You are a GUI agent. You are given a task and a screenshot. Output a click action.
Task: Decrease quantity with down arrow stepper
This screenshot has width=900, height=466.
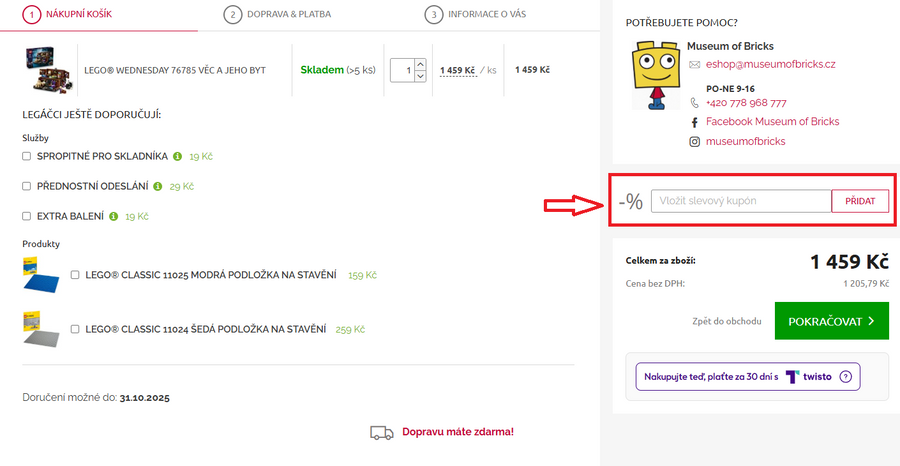coord(420,76)
